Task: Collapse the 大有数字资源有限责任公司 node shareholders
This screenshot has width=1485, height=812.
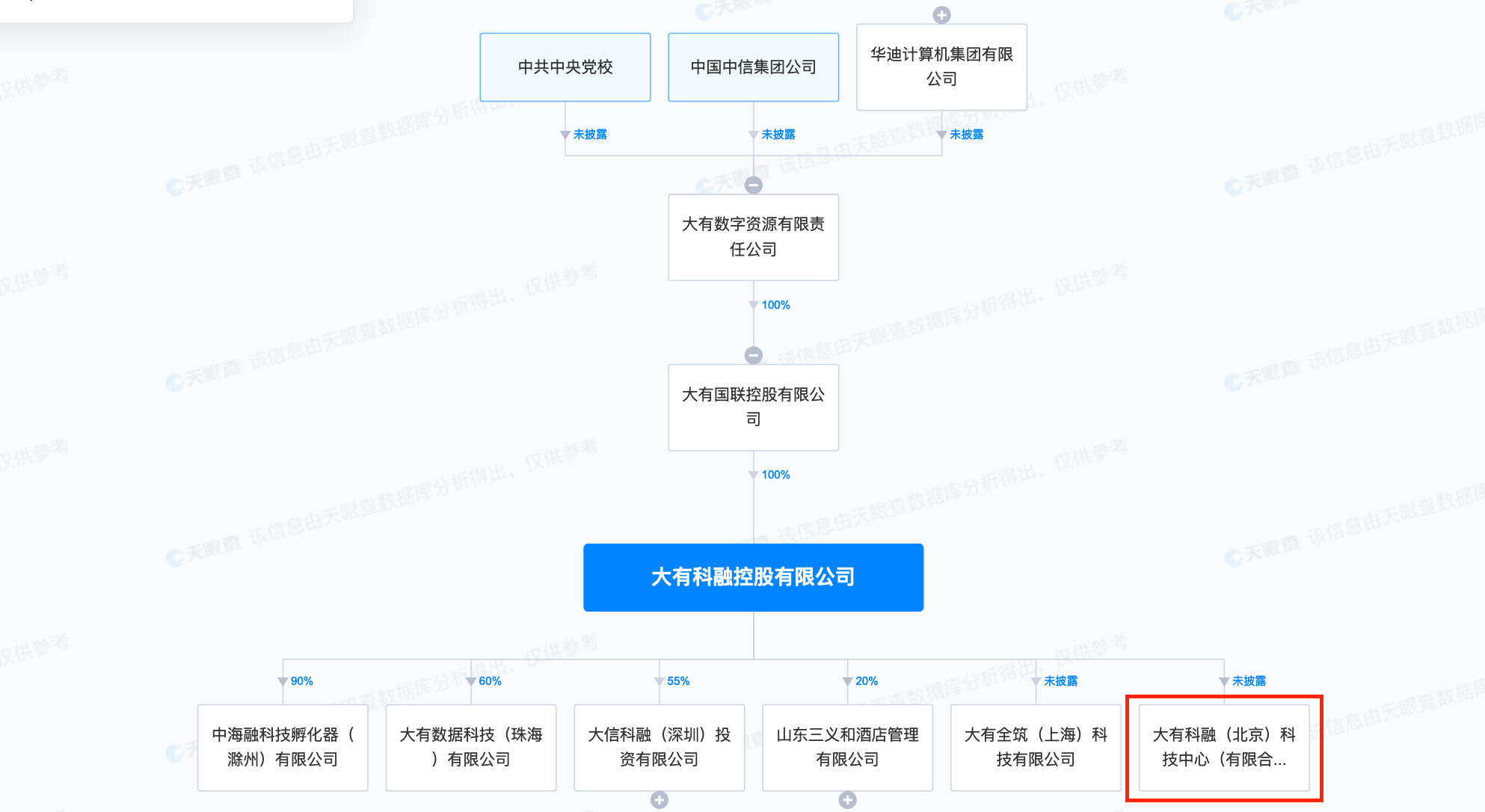Action: click(x=753, y=185)
